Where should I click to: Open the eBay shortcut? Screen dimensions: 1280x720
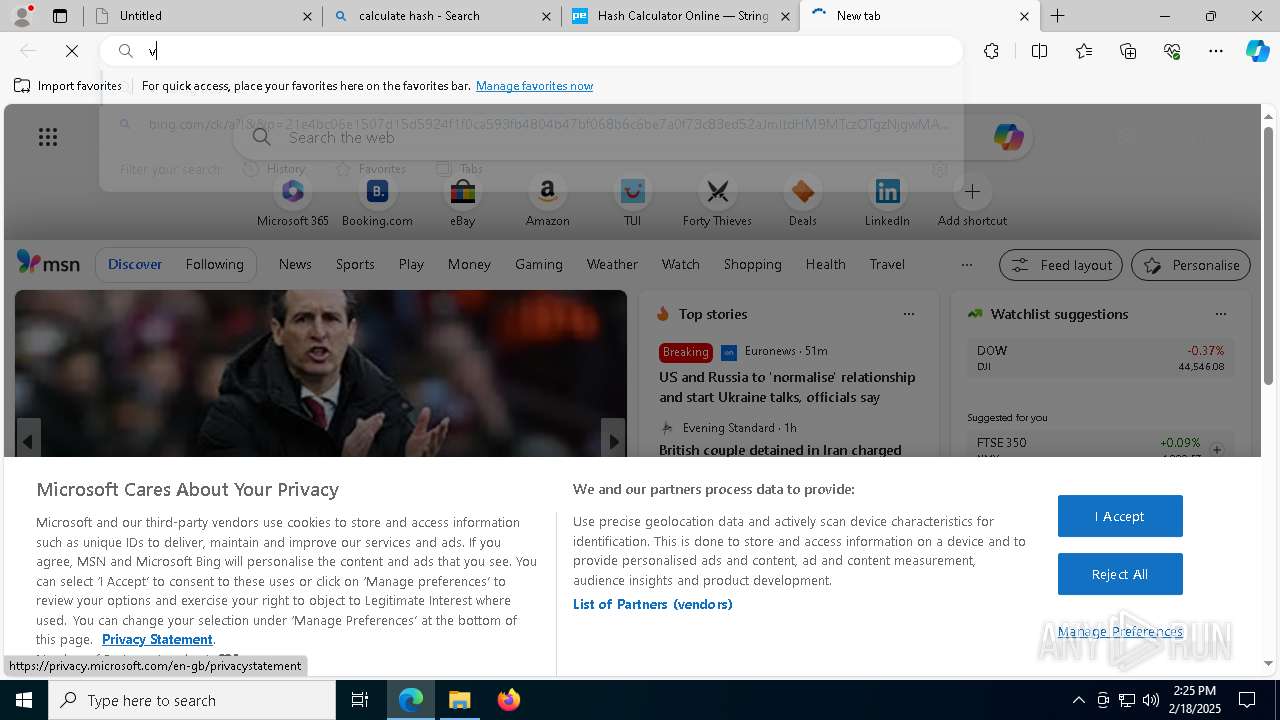pos(462,202)
